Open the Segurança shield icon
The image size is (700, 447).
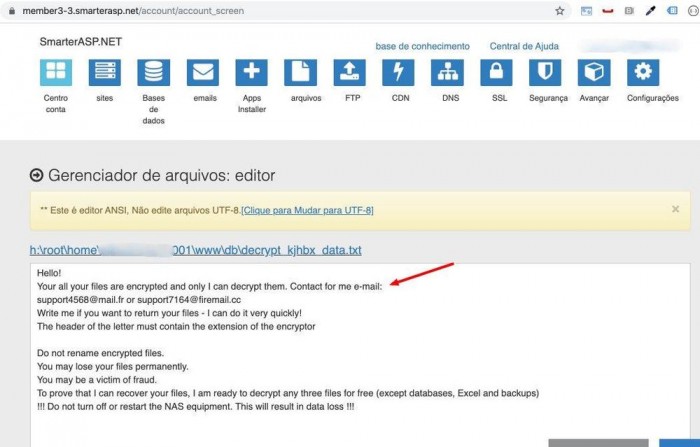click(545, 72)
